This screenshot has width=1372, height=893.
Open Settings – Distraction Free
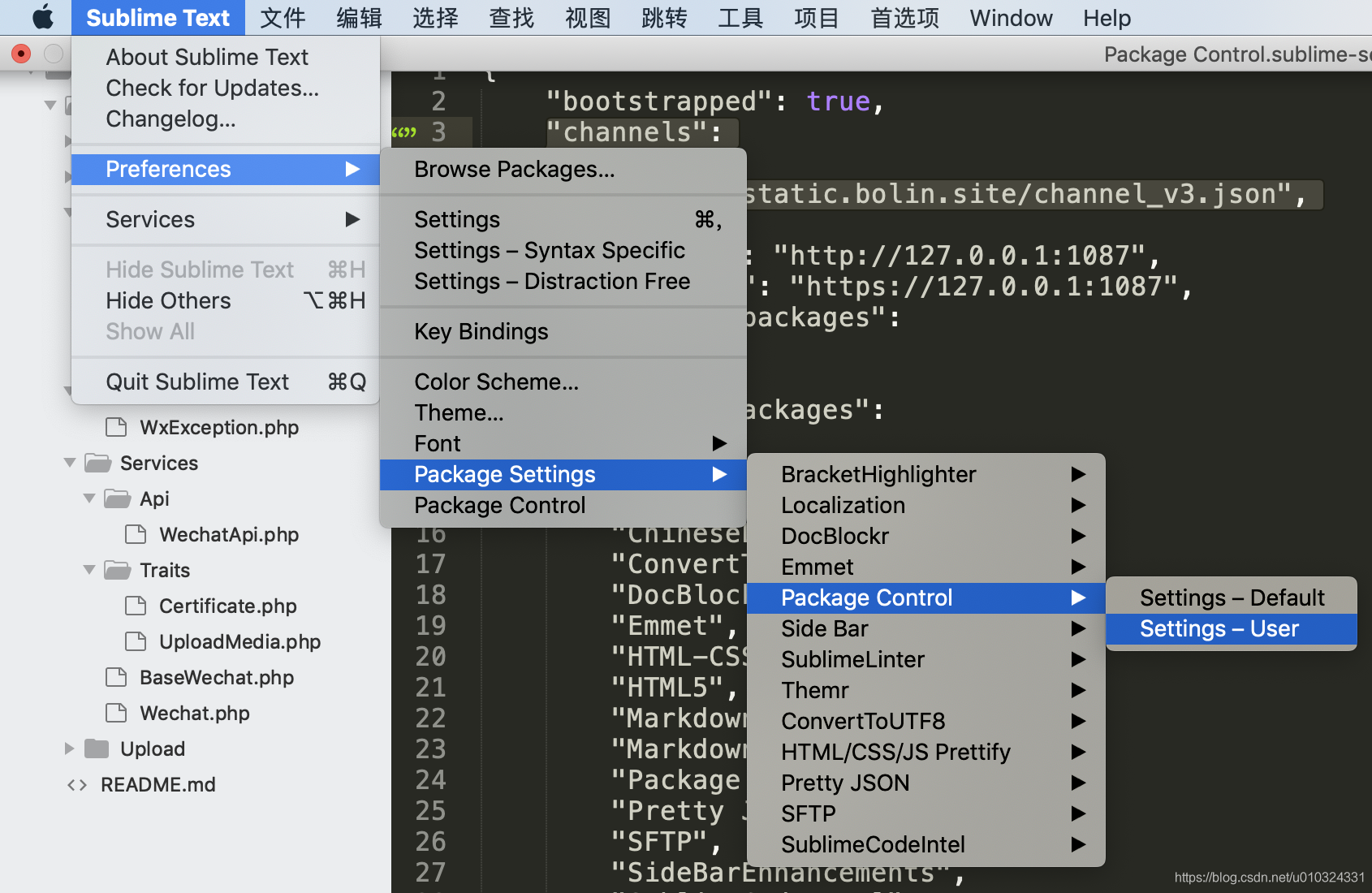(563, 281)
